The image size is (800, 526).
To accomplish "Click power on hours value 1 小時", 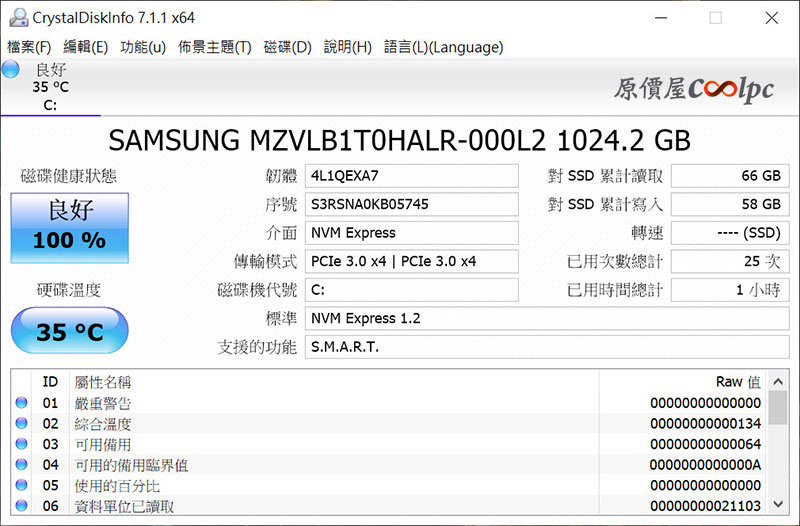I will click(x=730, y=290).
